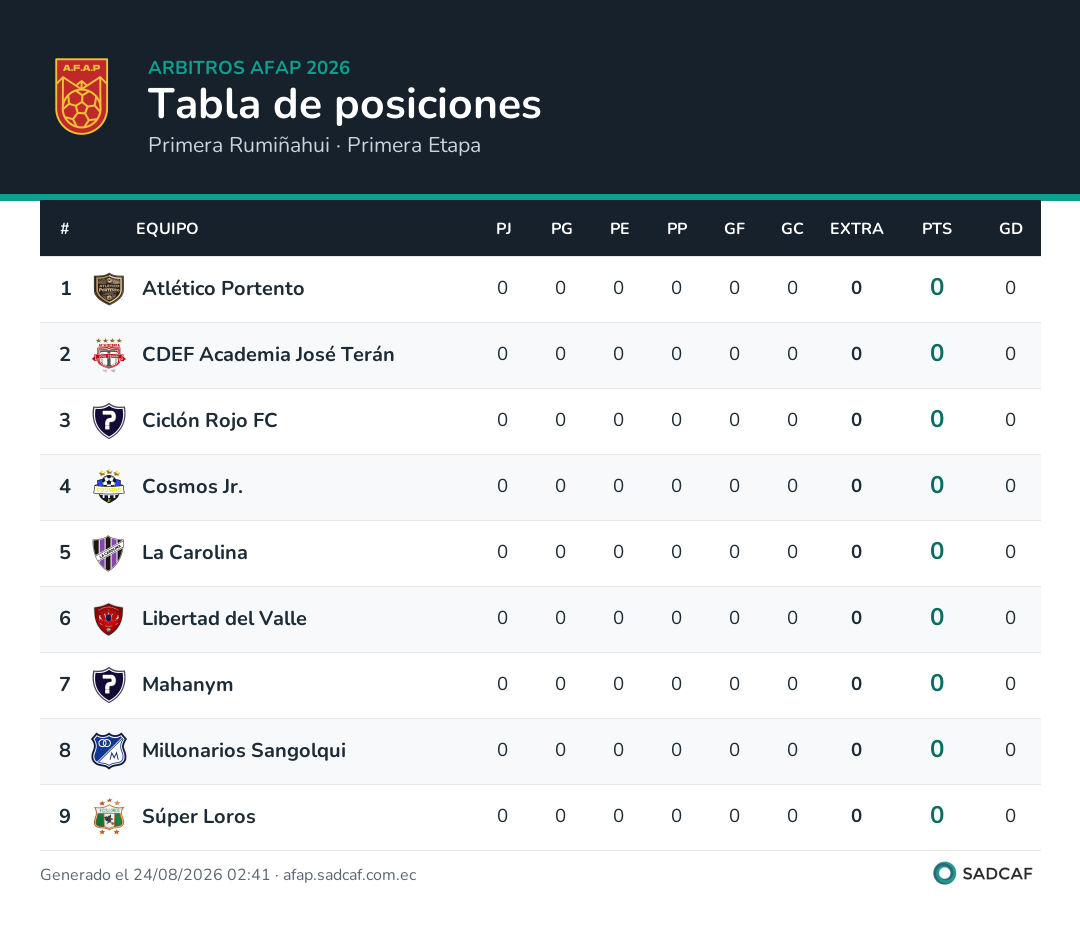The width and height of the screenshot is (1080, 926).
Task: Click Mahanym question-mark crest
Action: tap(109, 685)
